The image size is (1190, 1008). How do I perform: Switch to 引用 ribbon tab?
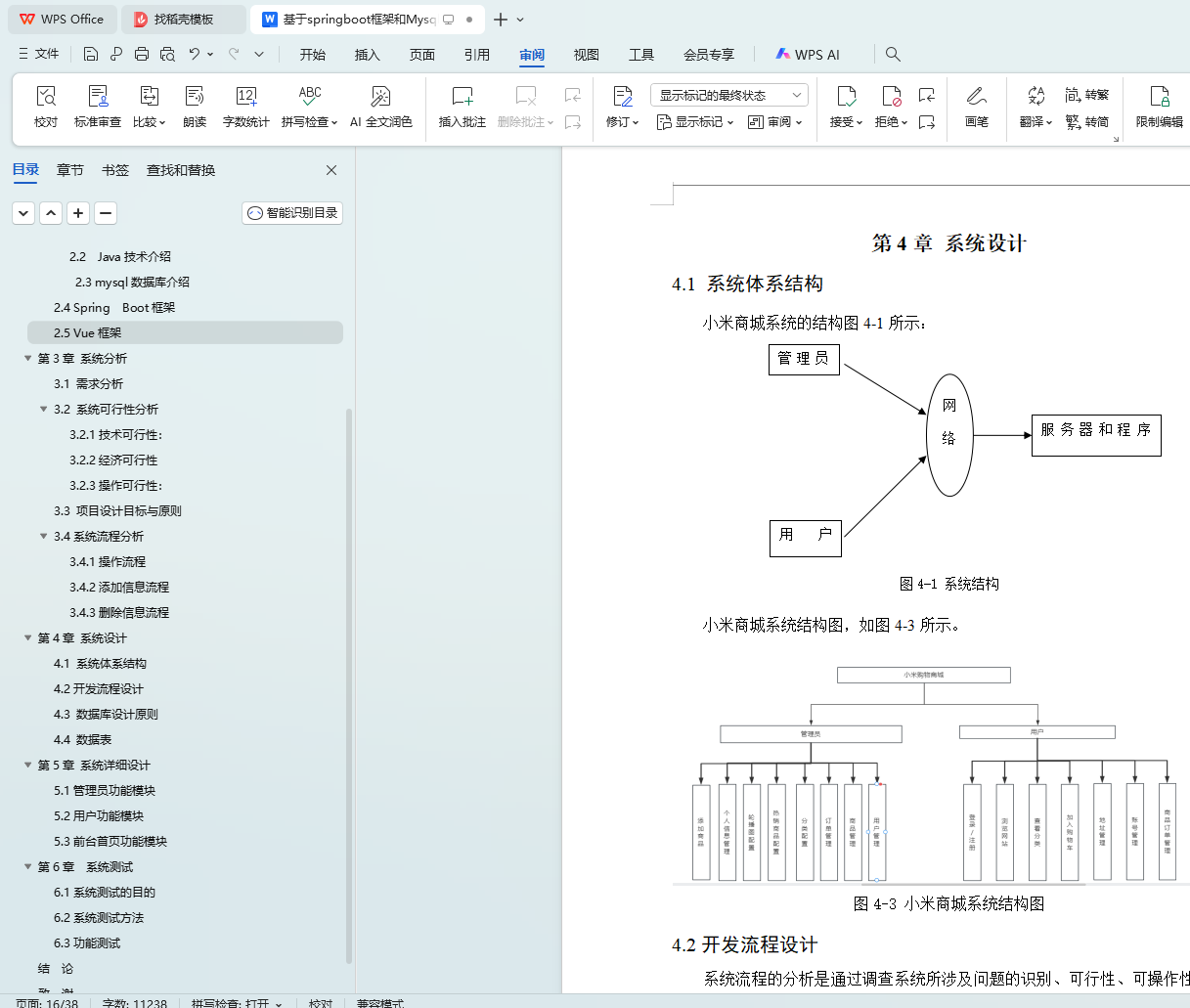tap(477, 55)
